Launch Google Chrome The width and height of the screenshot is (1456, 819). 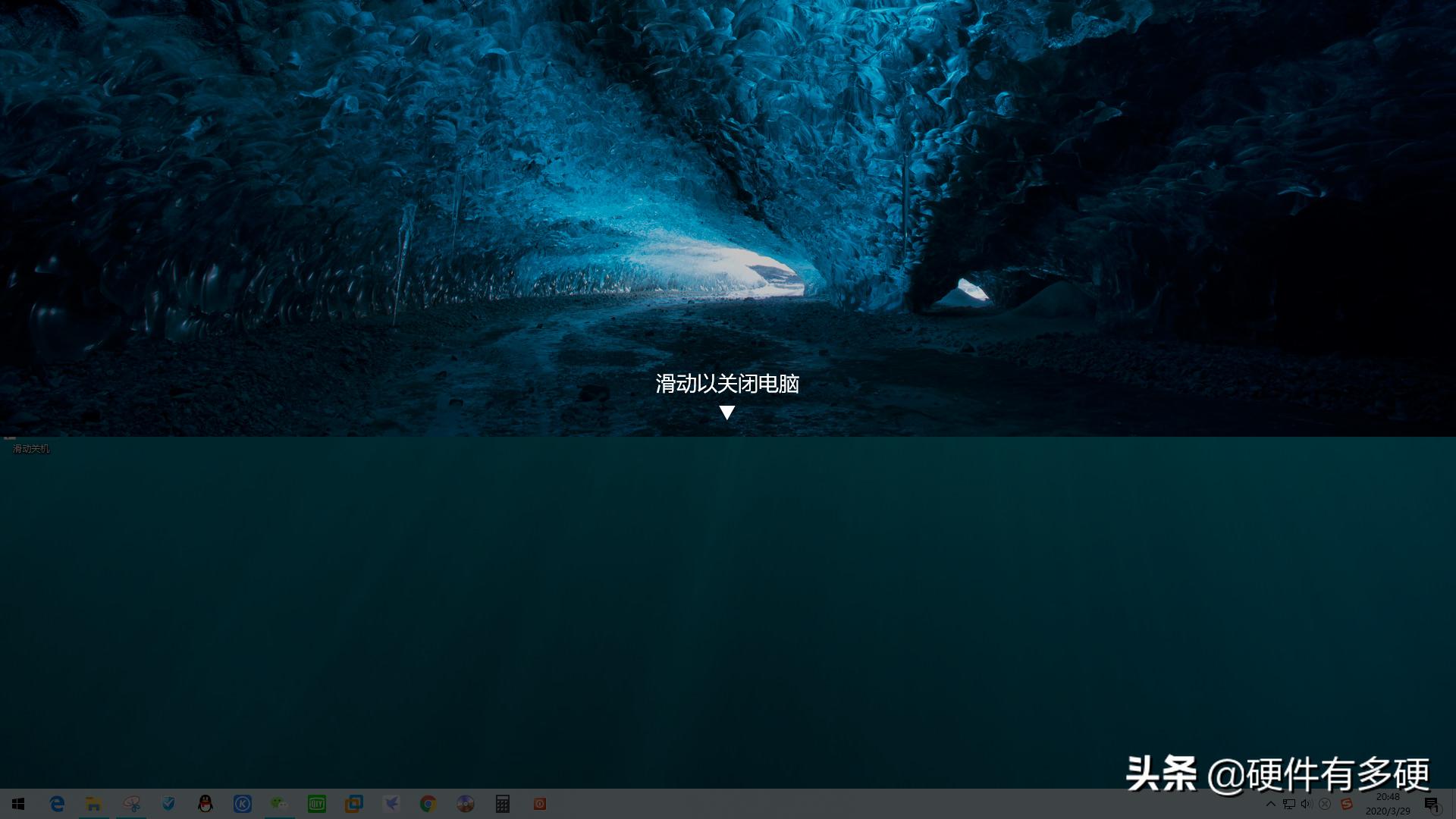tap(428, 804)
